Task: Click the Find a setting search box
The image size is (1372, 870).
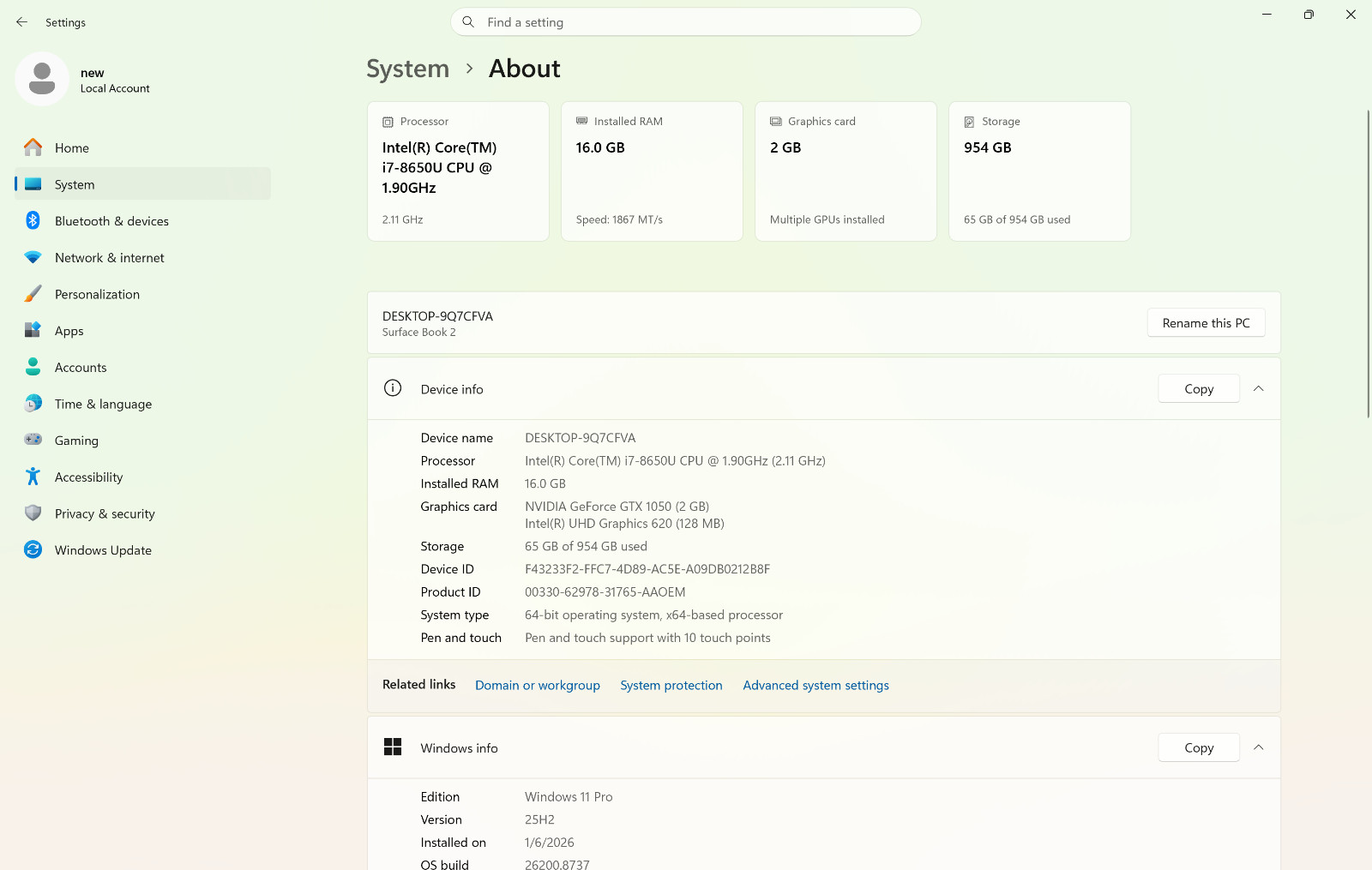Action: point(686,22)
